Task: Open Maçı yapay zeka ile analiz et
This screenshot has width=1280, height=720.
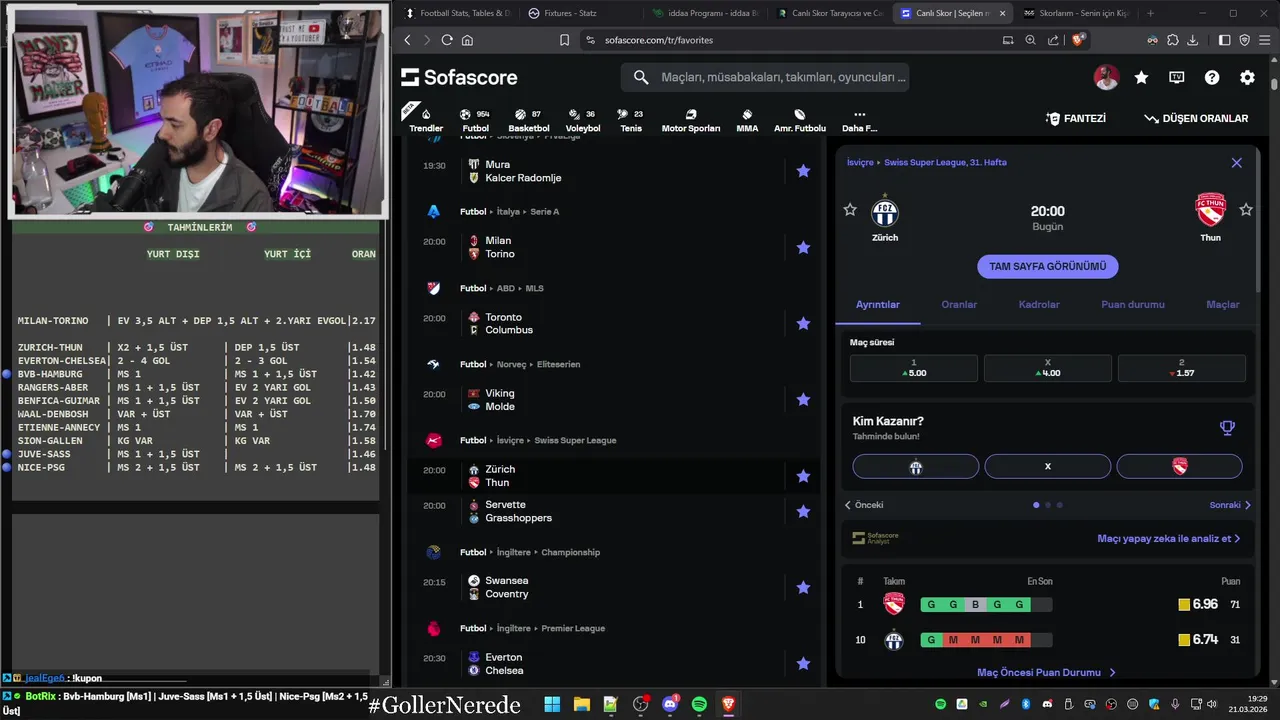Action: coord(1169,538)
